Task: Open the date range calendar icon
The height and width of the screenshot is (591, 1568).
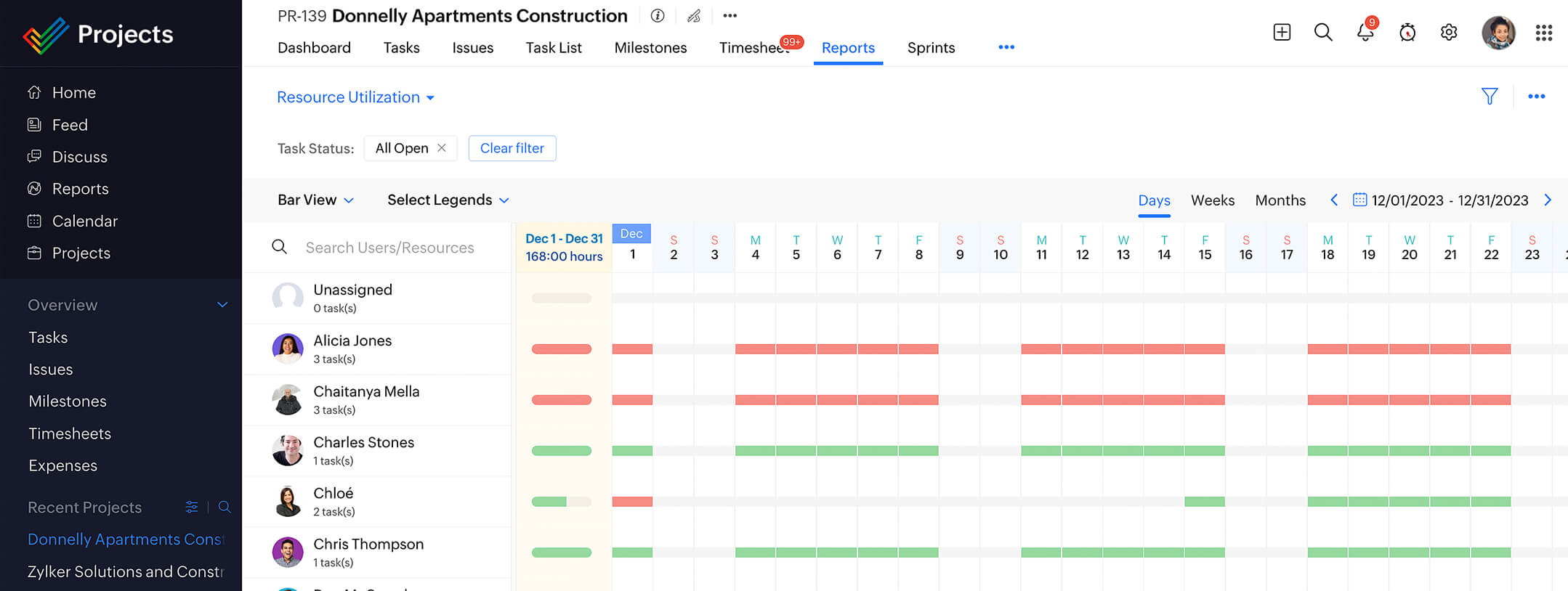Action: coord(1359,200)
